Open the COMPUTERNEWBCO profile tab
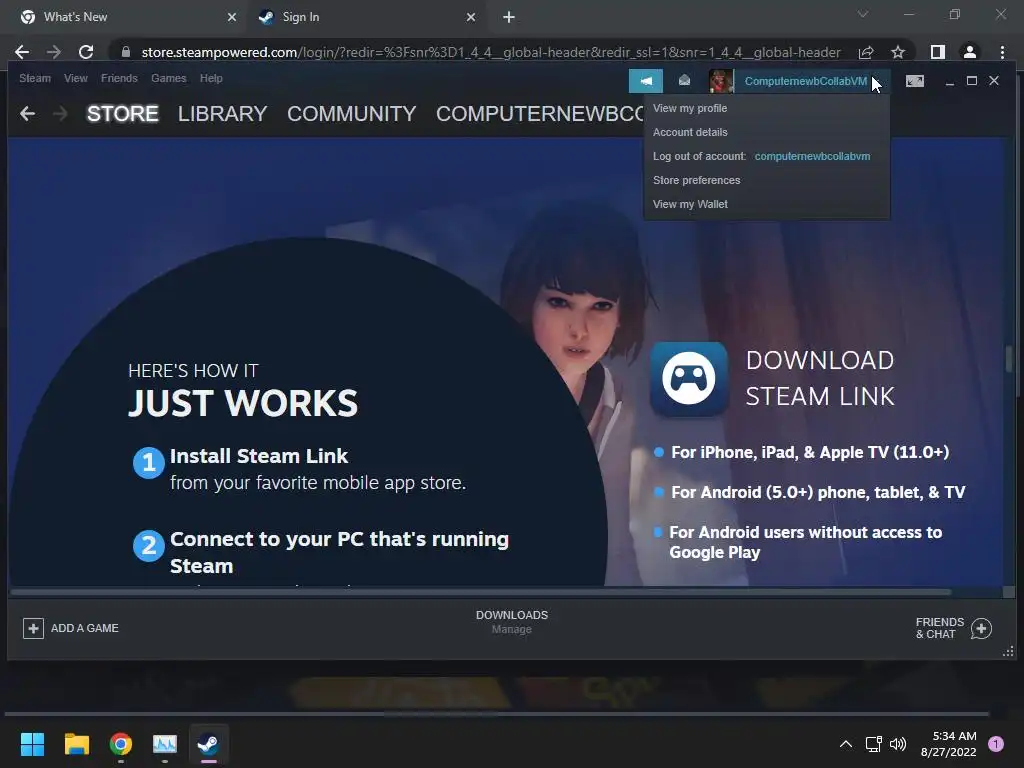The image size is (1024, 768). (x=539, y=114)
